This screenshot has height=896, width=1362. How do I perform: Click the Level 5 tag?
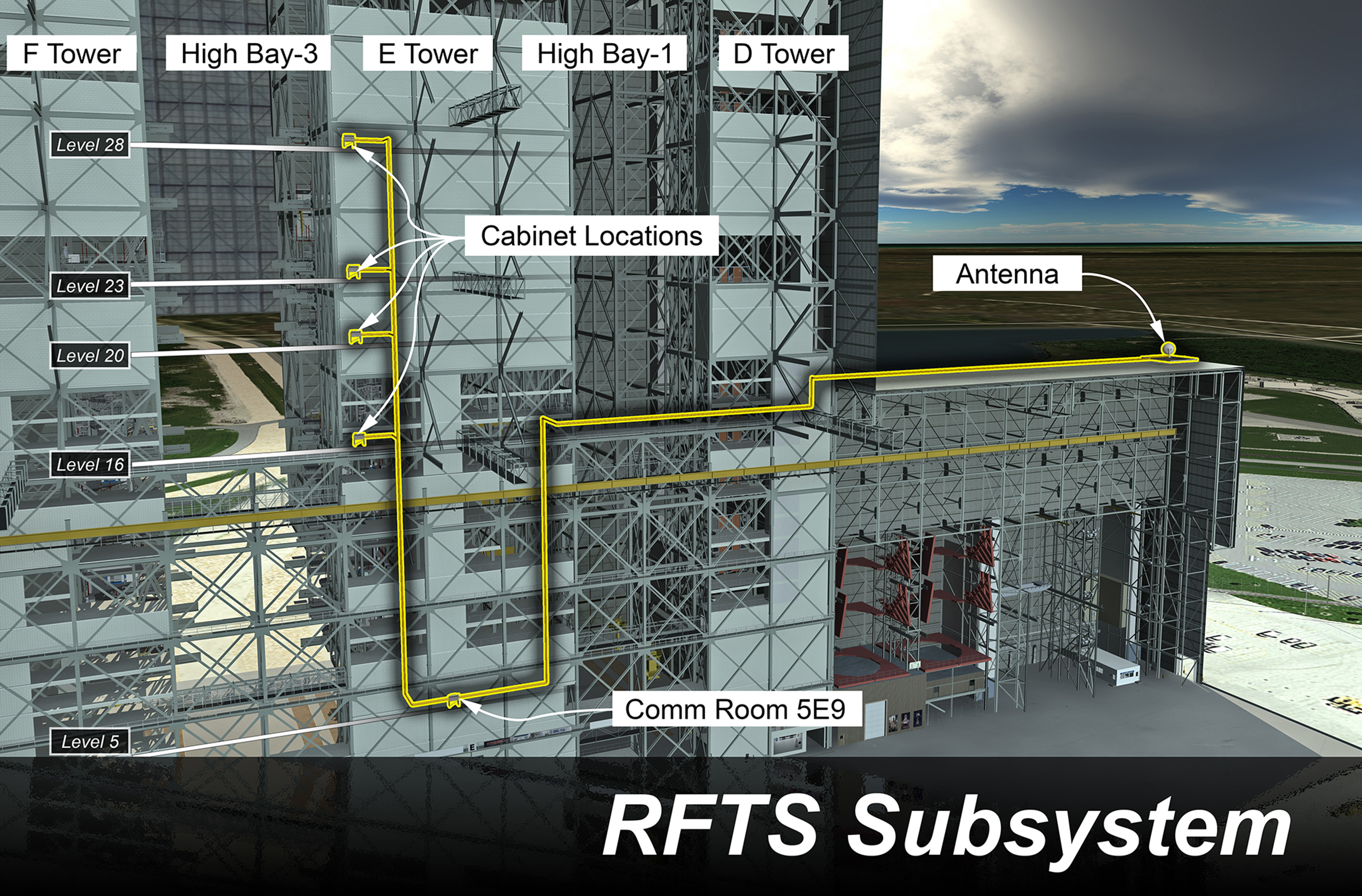pos(90,741)
